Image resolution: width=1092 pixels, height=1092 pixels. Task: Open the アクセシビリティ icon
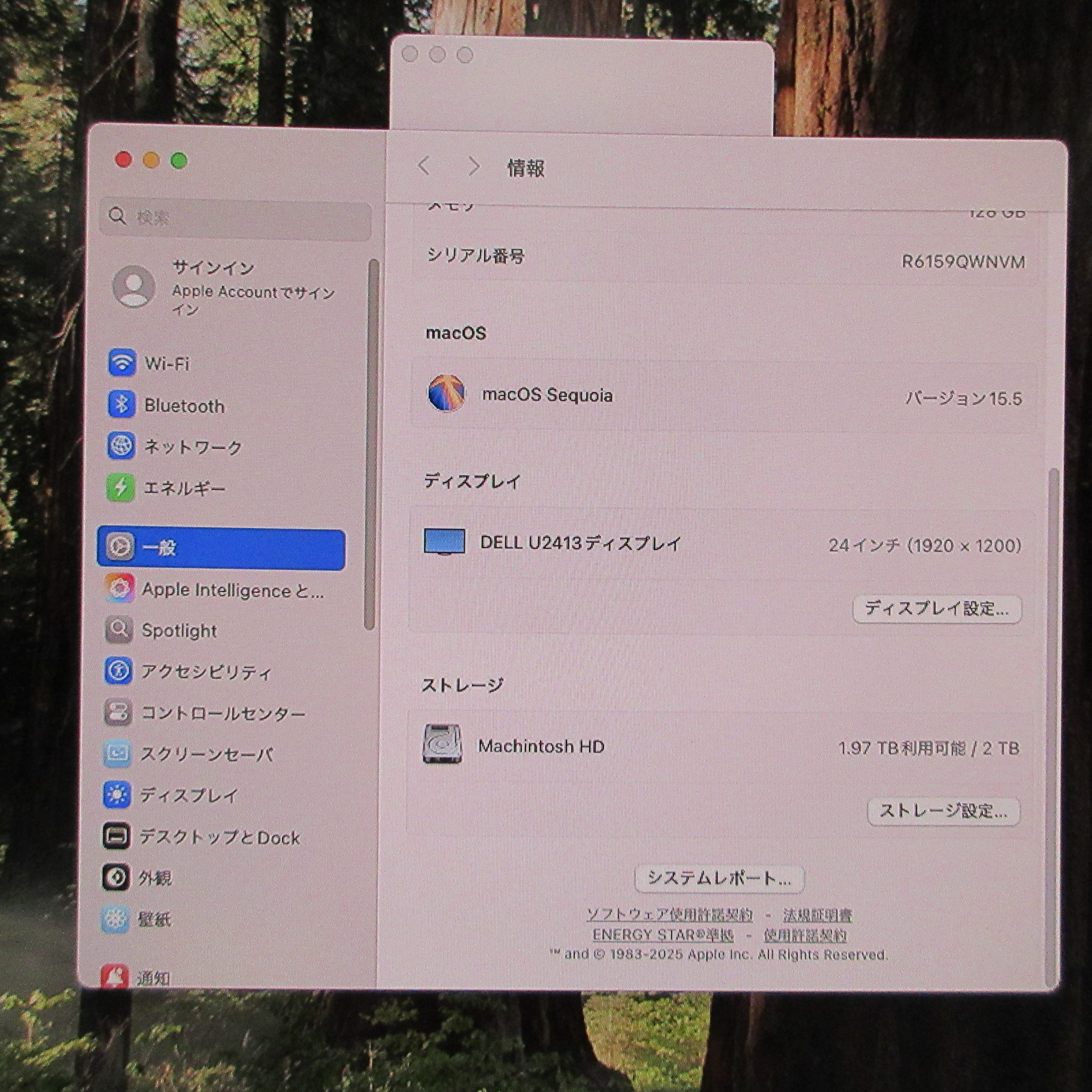tap(119, 671)
